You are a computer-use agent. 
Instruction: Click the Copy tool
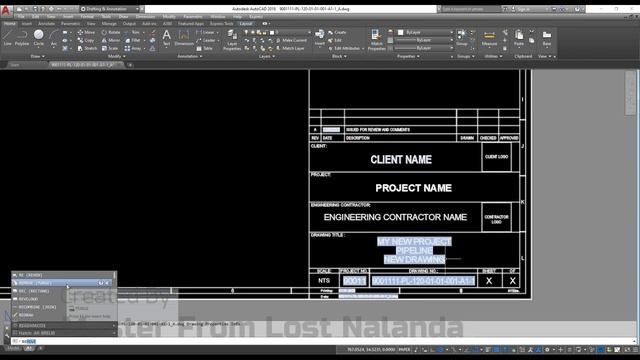87,40
